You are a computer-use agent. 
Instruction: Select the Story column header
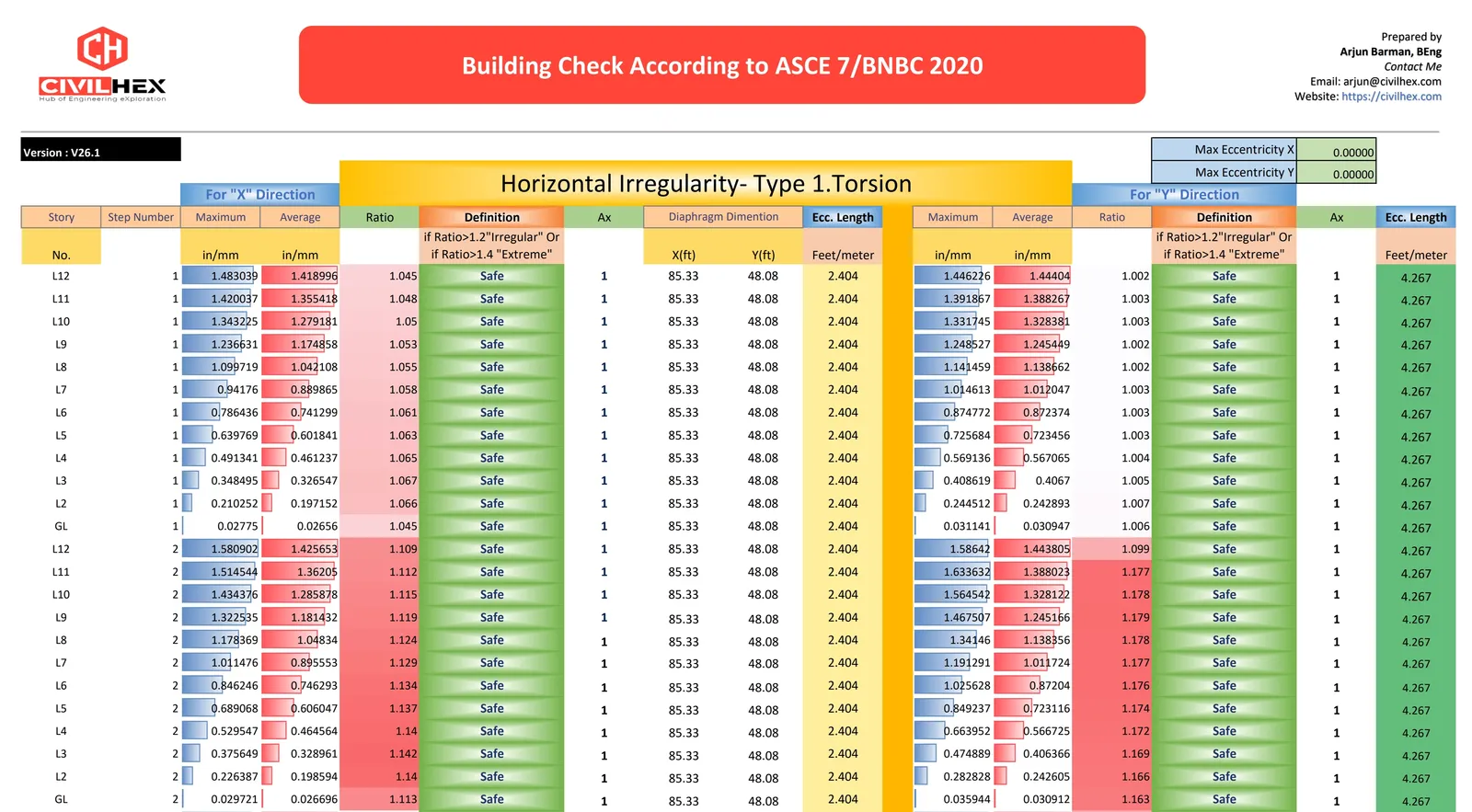tap(61, 218)
